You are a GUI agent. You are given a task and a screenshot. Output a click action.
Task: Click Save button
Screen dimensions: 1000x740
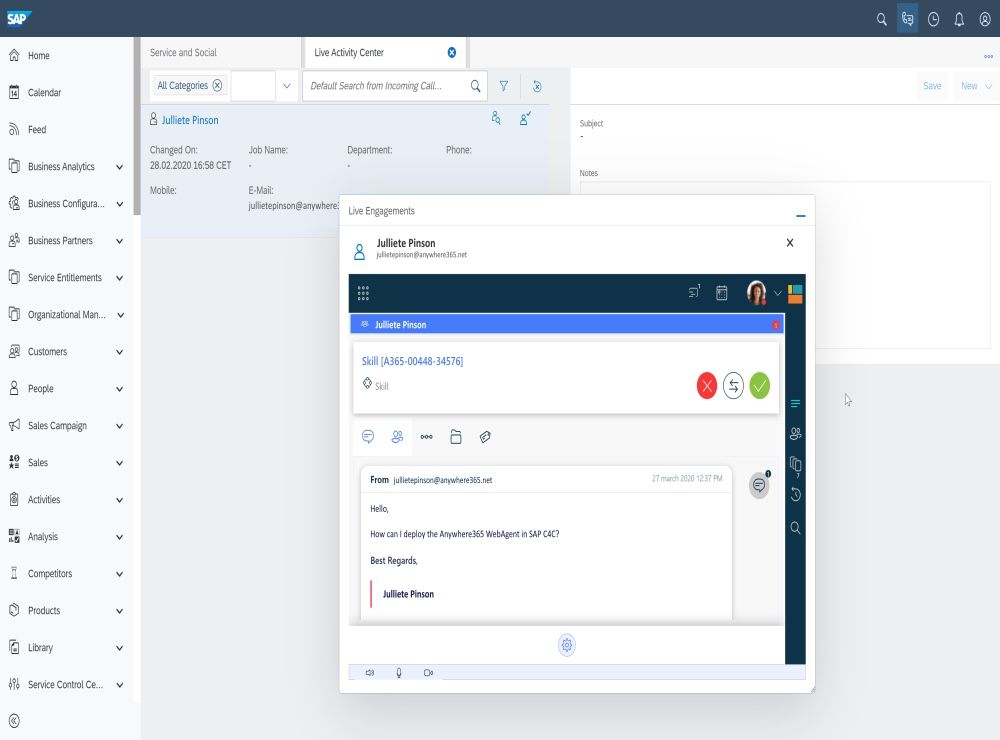932,85
